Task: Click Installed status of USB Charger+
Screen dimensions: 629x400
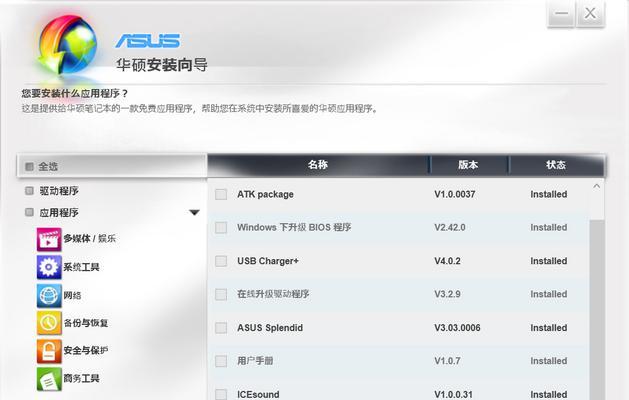Action: pyautogui.click(x=549, y=261)
